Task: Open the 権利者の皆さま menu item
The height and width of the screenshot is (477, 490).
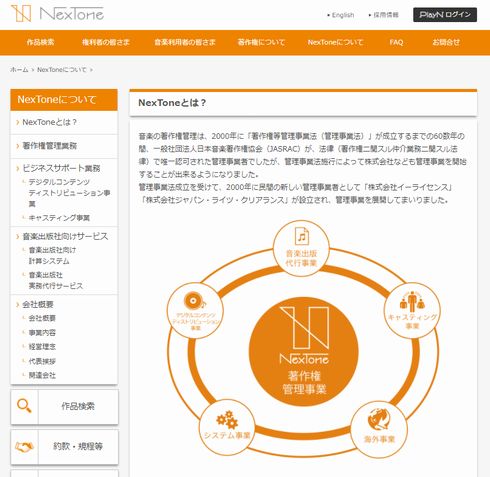Action: click(x=106, y=42)
